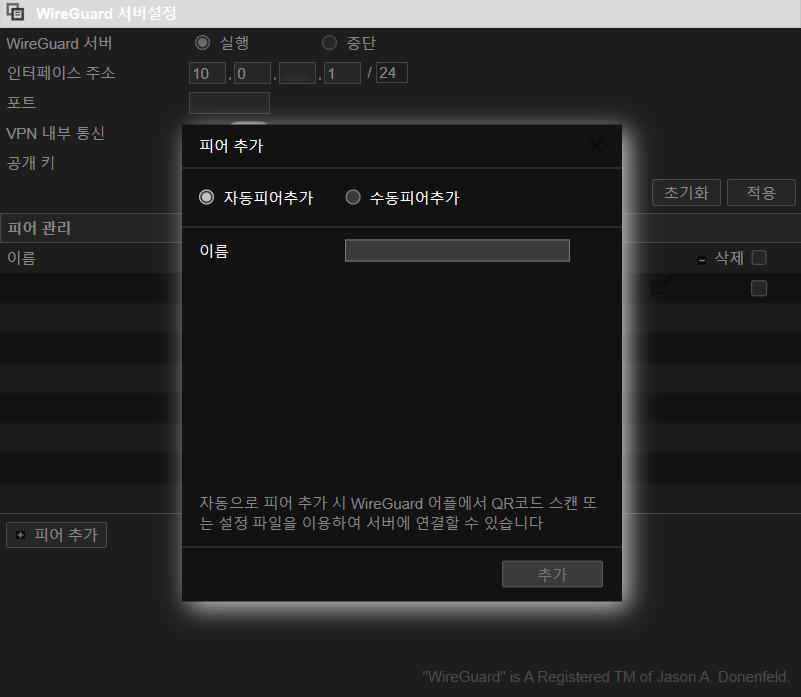Focus the 이름 field in the dialog
The width and height of the screenshot is (801, 697).
[x=457, y=251]
